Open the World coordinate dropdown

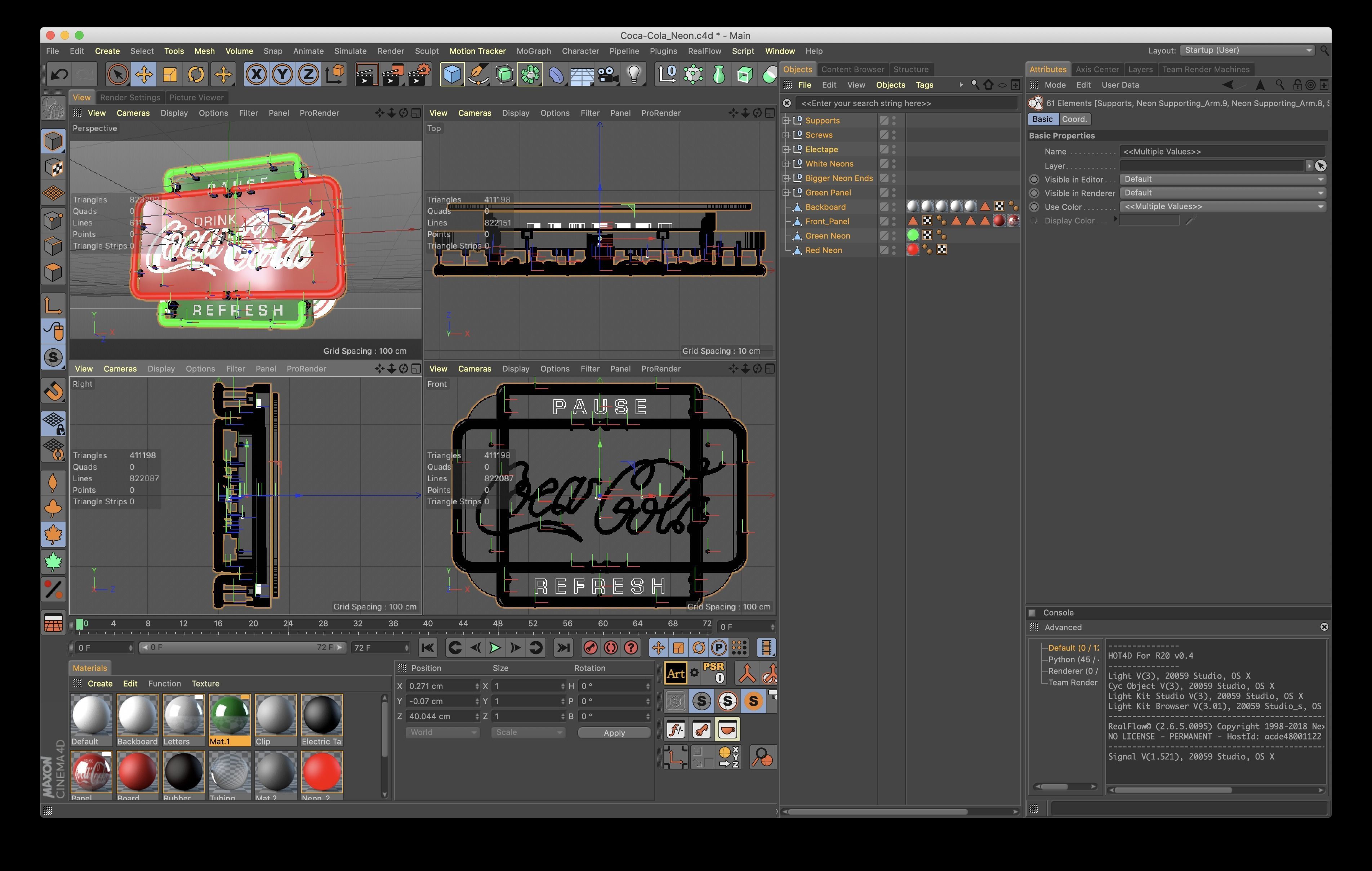[x=442, y=733]
